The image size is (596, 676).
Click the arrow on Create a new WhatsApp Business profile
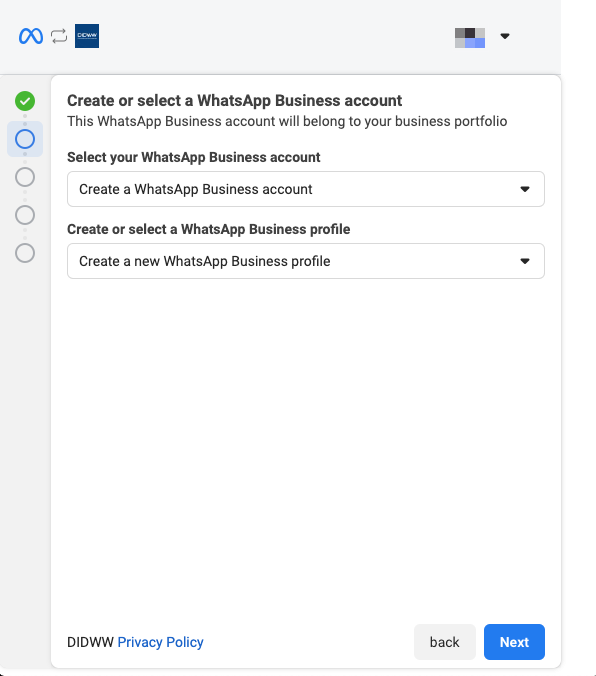525,261
